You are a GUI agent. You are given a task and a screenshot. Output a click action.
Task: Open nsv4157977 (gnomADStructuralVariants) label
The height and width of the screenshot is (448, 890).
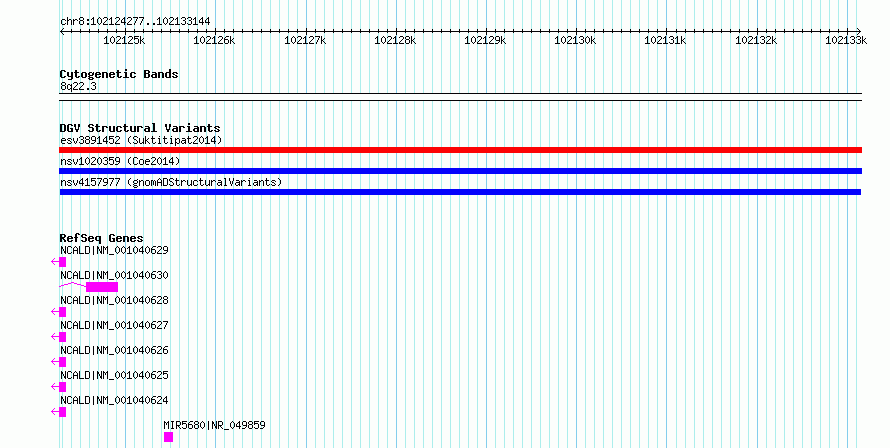(171, 182)
